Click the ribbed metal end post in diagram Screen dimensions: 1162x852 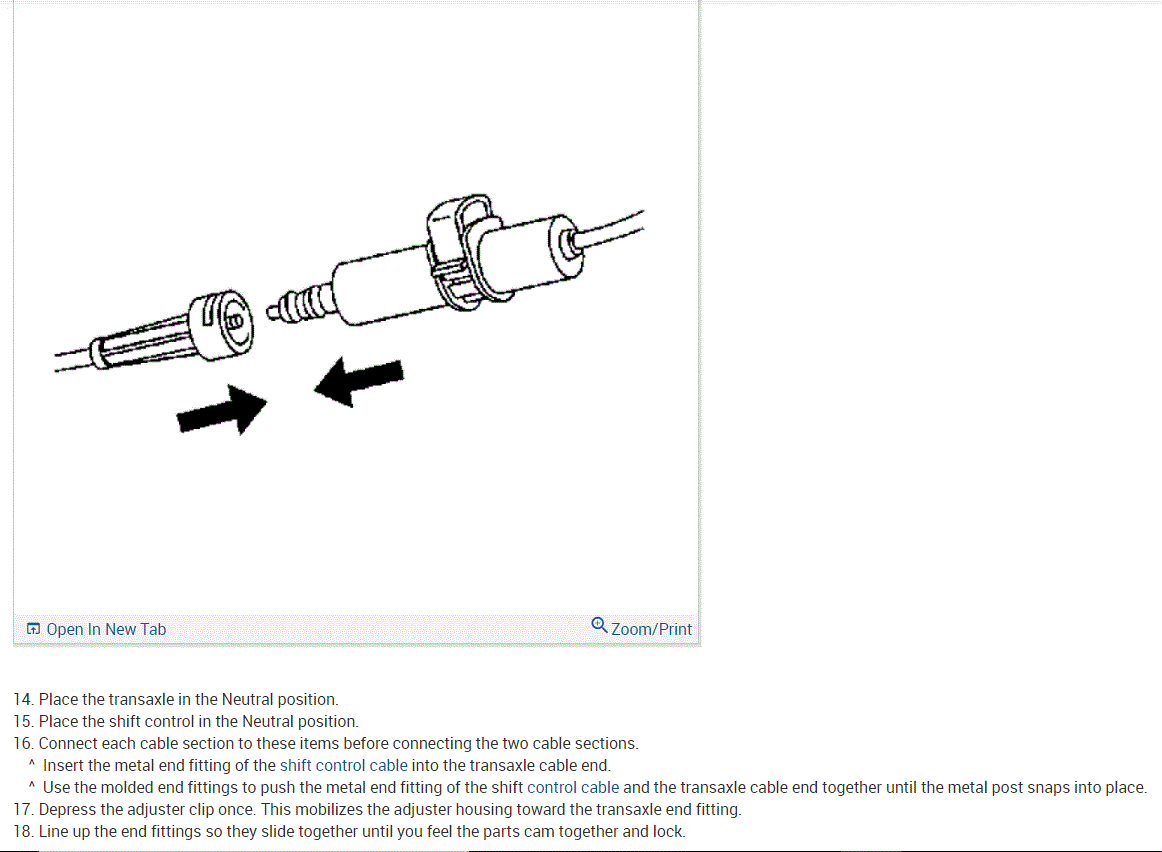tap(300, 305)
